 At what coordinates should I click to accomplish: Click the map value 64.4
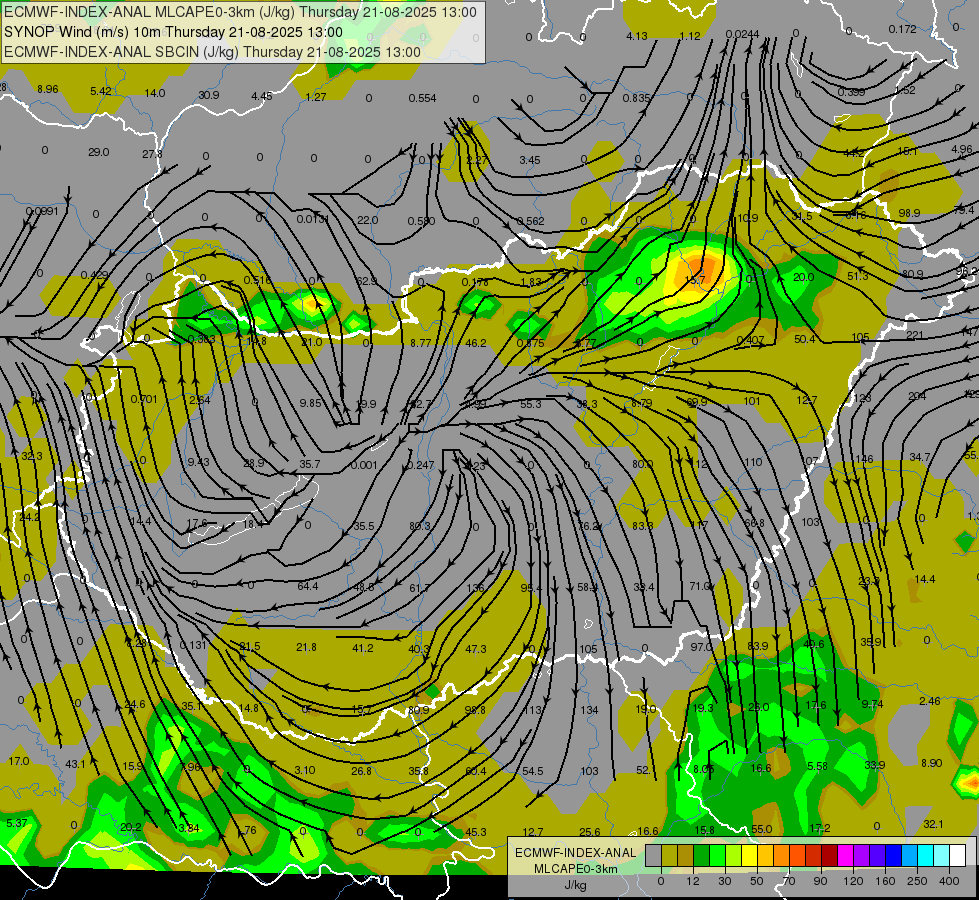coord(308,586)
